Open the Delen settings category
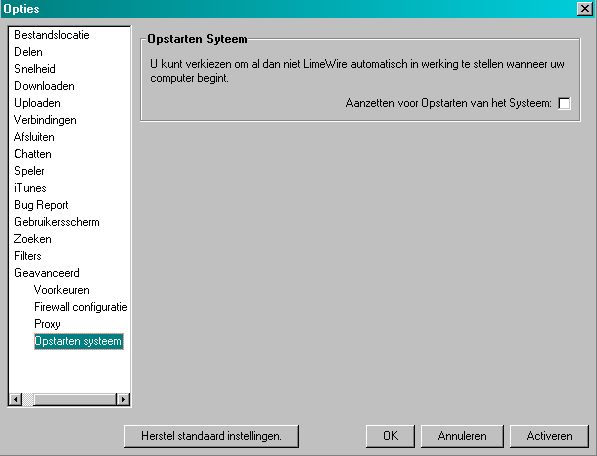597x456 pixels. coord(28,52)
